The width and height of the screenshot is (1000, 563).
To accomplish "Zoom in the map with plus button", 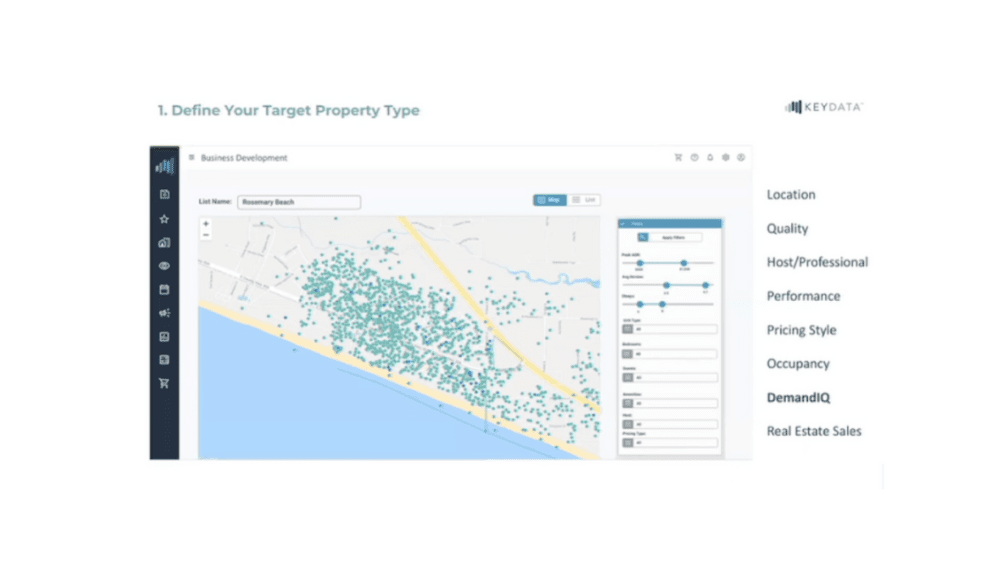I will click(x=206, y=224).
